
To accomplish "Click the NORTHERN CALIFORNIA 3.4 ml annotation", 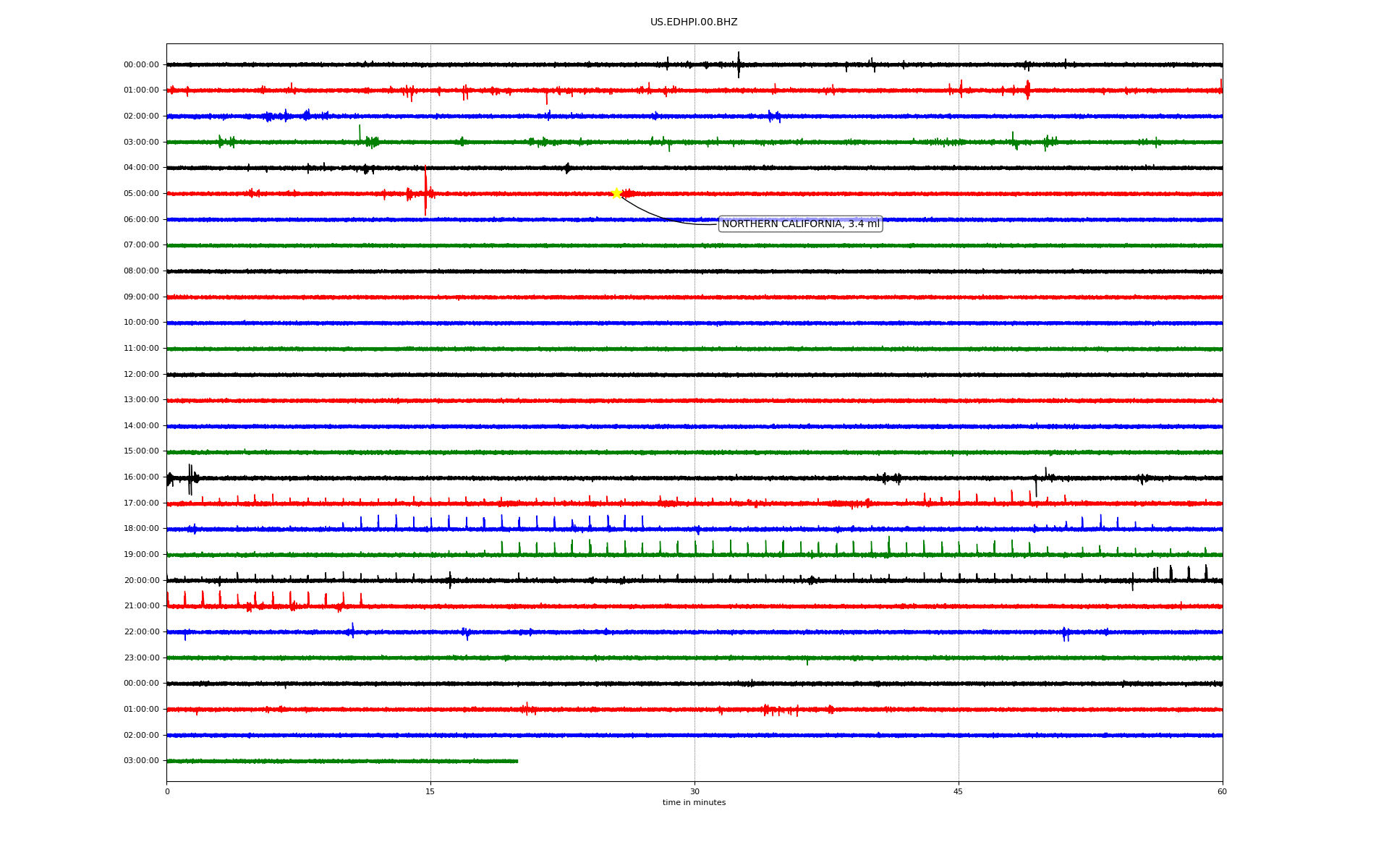I will point(800,224).
